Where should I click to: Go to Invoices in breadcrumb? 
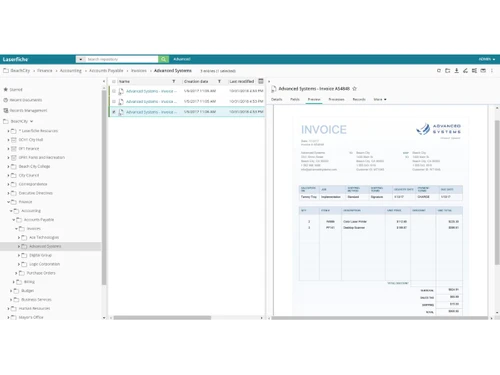(139, 71)
